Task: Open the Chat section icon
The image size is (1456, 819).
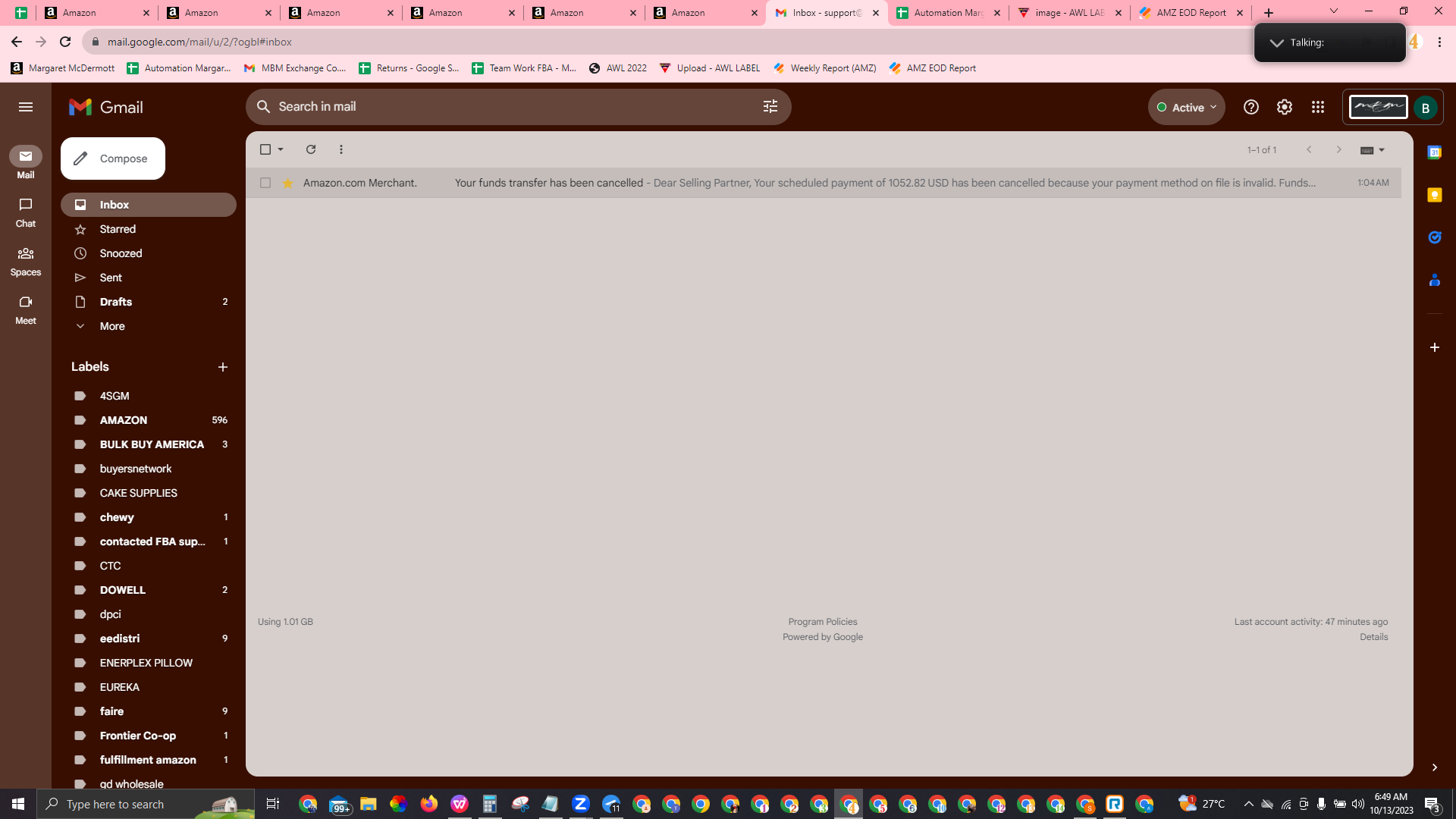Action: [26, 212]
